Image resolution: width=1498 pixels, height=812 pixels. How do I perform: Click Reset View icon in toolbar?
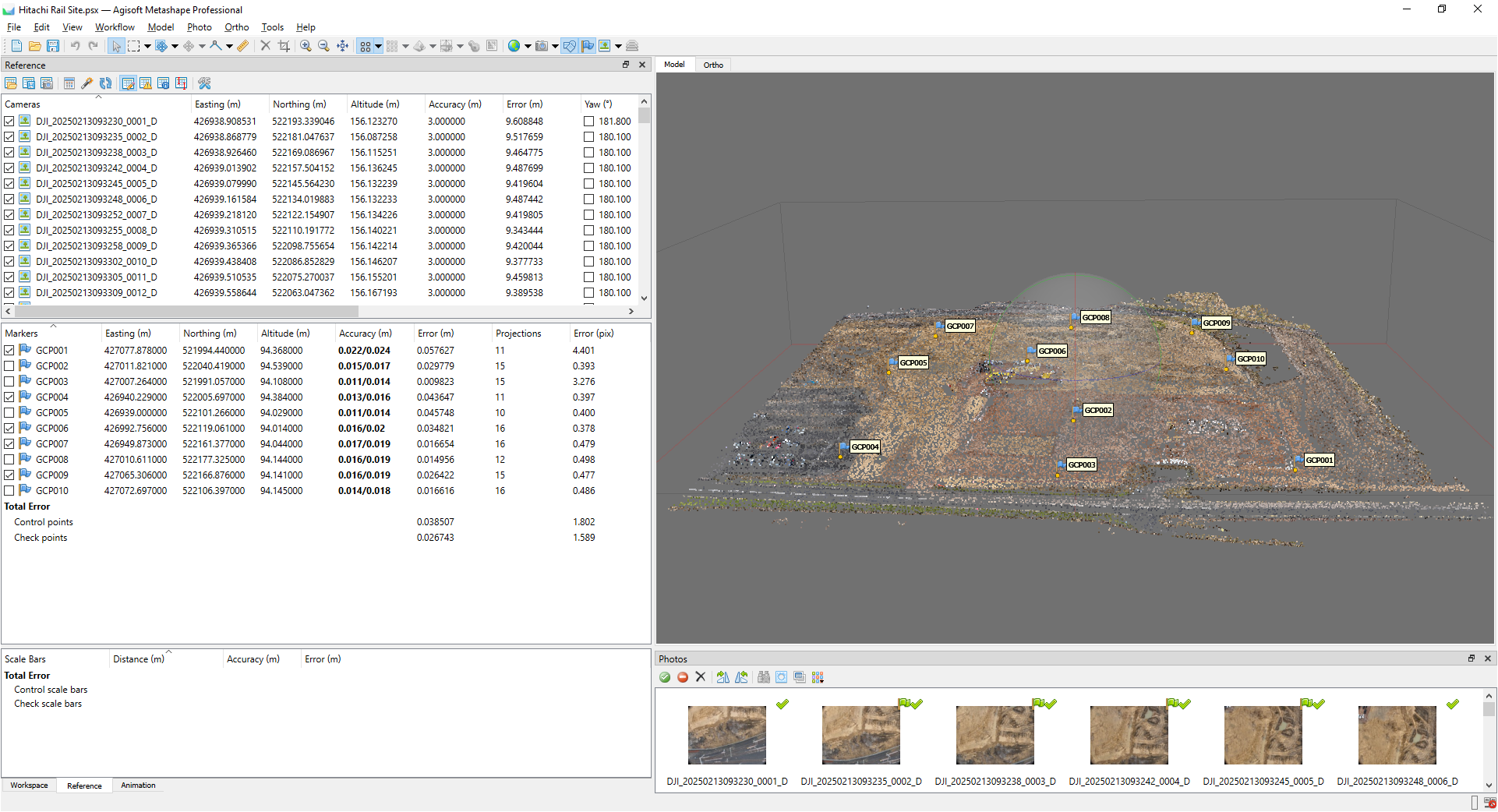coord(342,46)
